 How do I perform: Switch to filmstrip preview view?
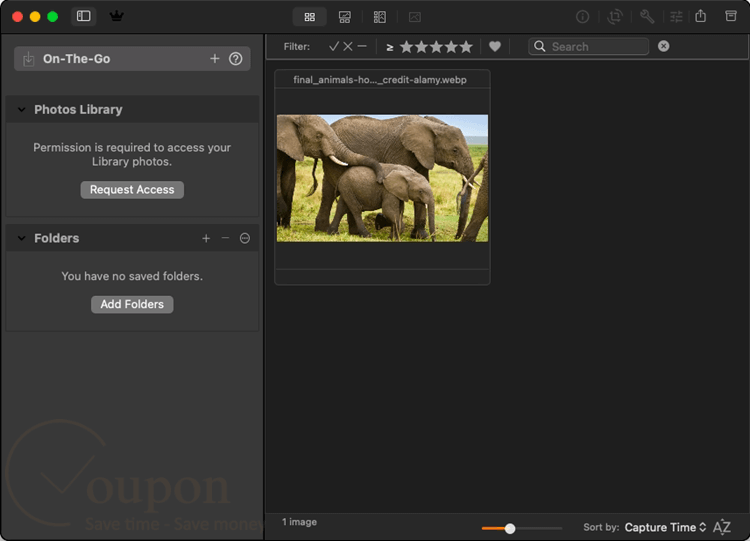click(344, 17)
